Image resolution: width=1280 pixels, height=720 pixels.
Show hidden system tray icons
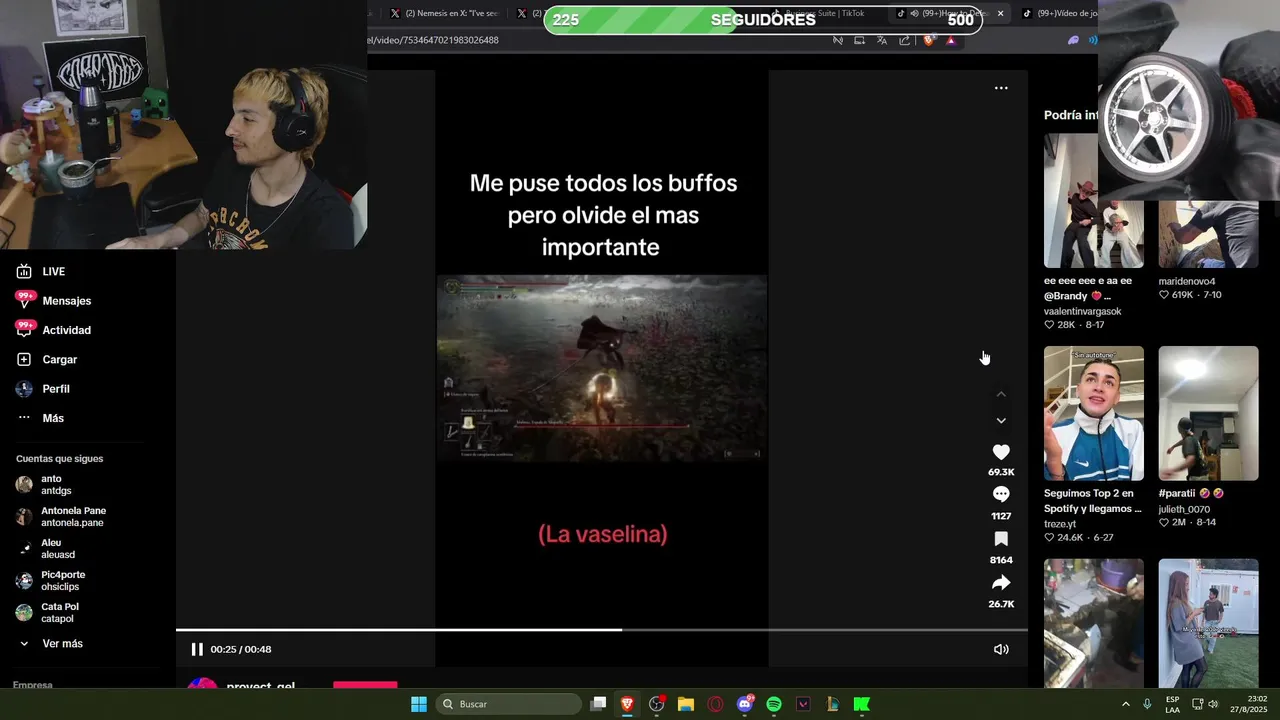[1125, 704]
